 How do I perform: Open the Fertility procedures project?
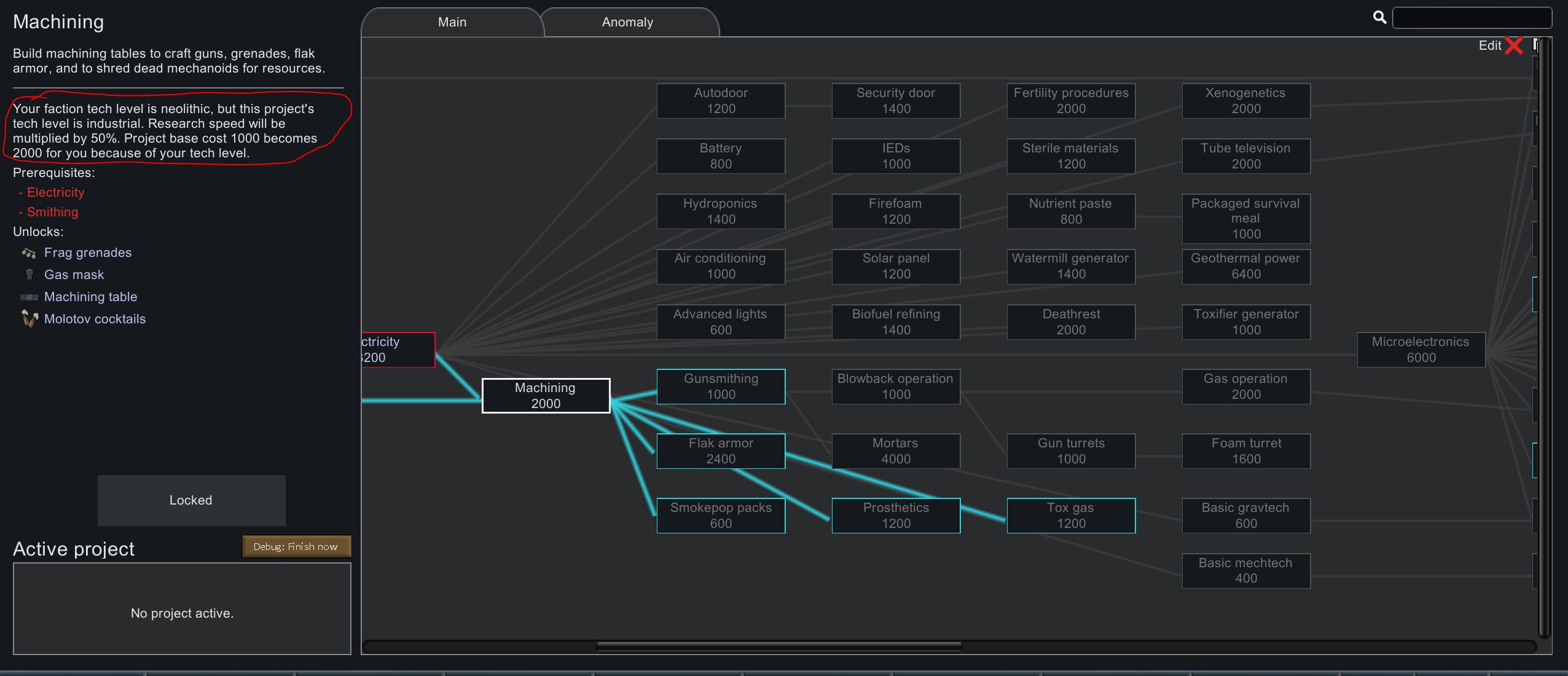coord(1071,101)
